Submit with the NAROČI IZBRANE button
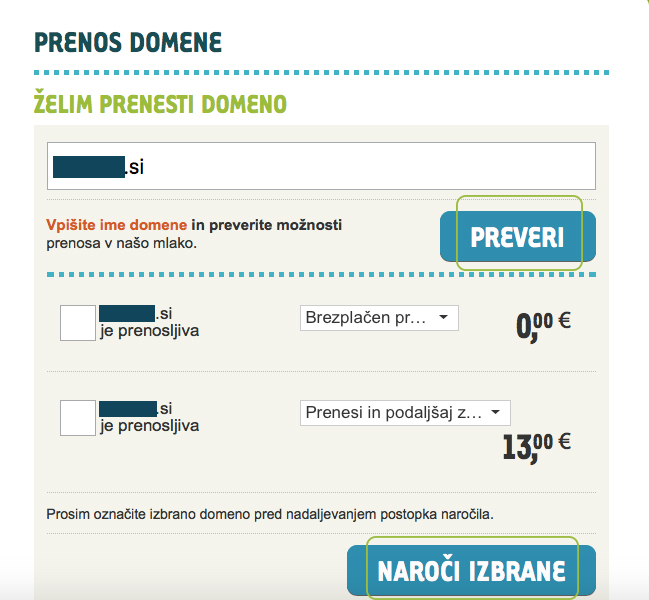Image resolution: width=649 pixels, height=600 pixels. pyautogui.click(x=471, y=570)
